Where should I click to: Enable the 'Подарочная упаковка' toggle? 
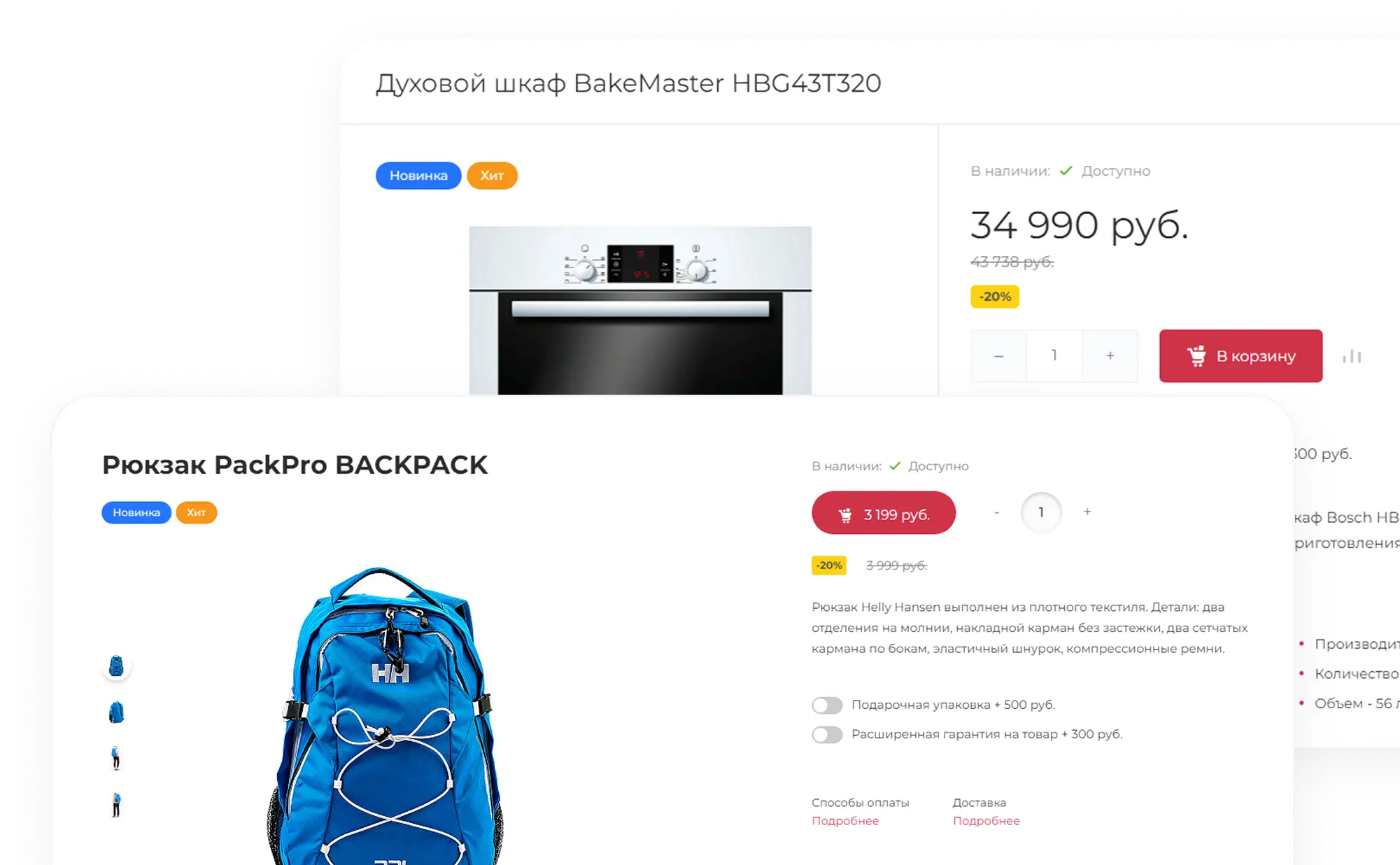(827, 705)
